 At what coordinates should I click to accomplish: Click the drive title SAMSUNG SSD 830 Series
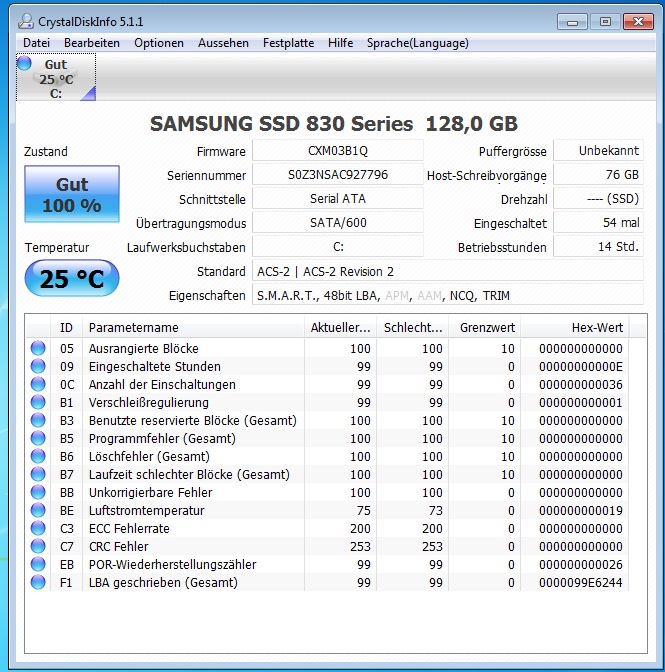tap(334, 124)
